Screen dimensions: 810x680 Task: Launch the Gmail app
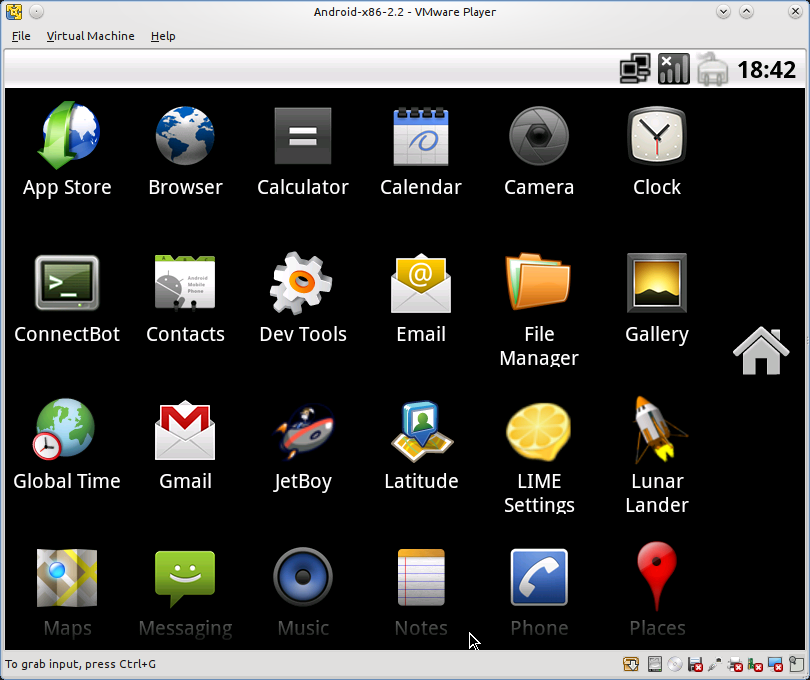point(185,444)
